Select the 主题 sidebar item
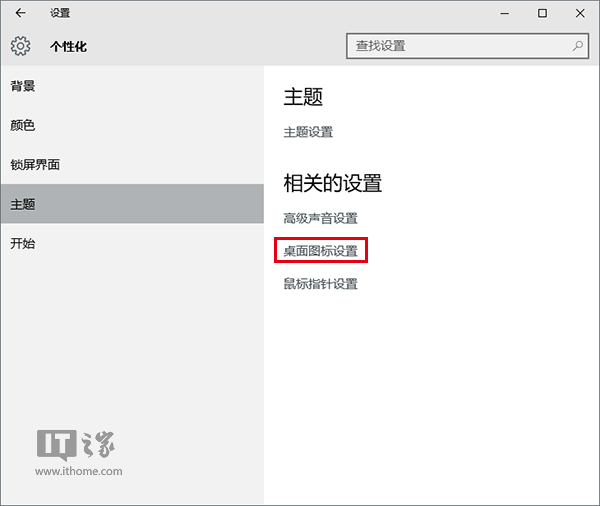600x506 pixels. pos(132,204)
